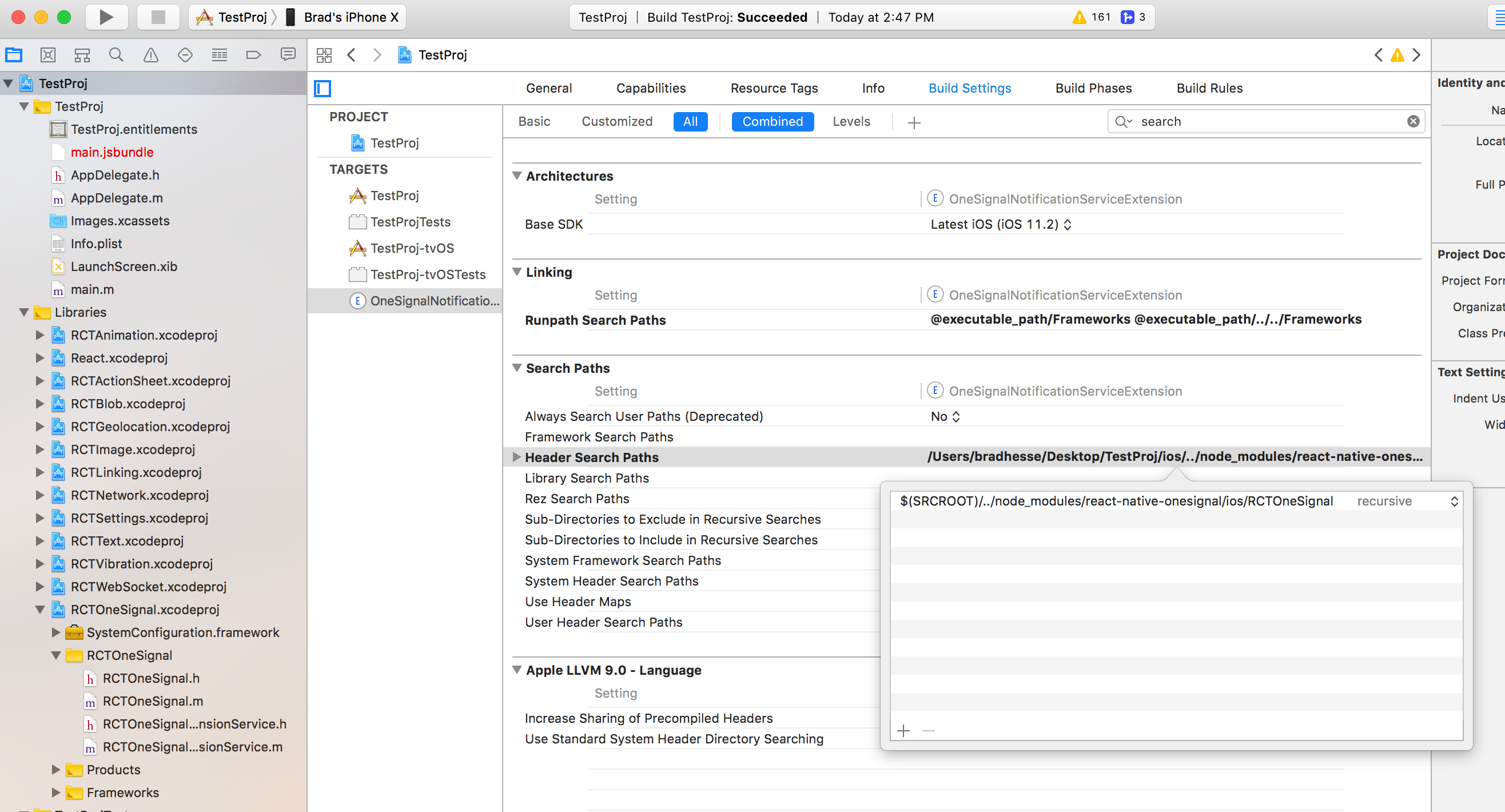Viewport: 1505px width, 812px height.
Task: Expand the Header Search Paths disclosure triangle
Action: click(516, 457)
